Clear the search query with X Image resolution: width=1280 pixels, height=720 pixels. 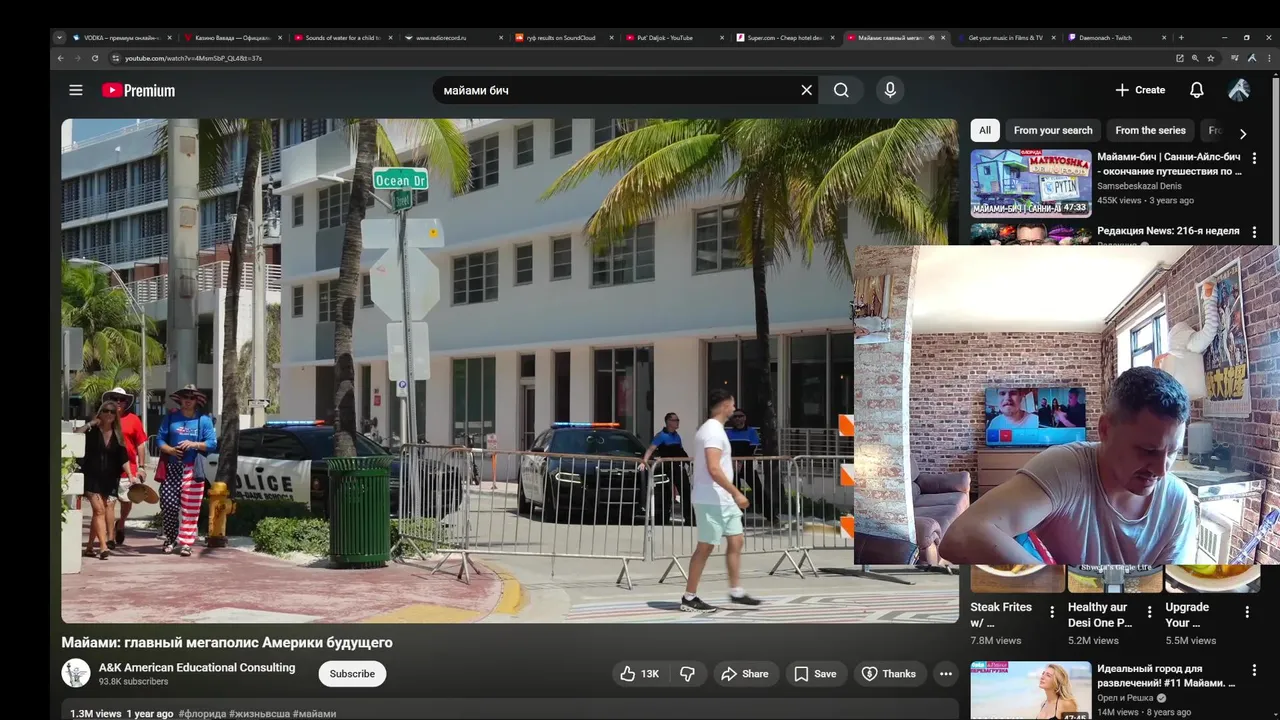point(807,90)
